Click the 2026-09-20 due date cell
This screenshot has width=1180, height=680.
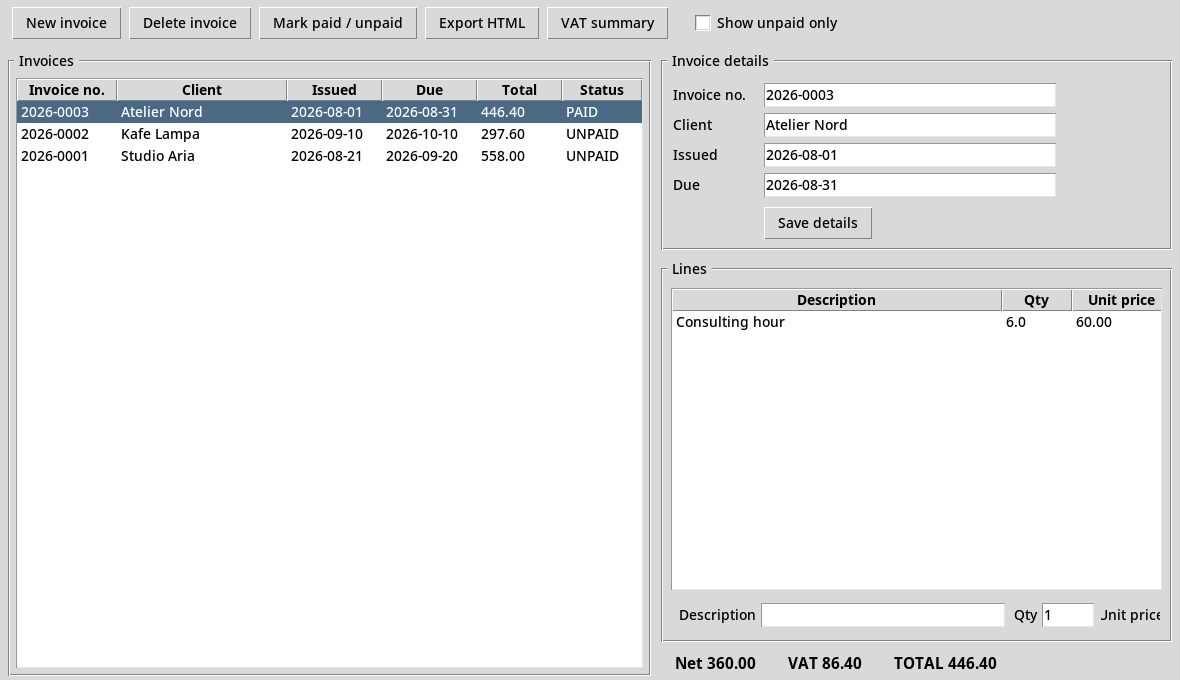point(421,156)
